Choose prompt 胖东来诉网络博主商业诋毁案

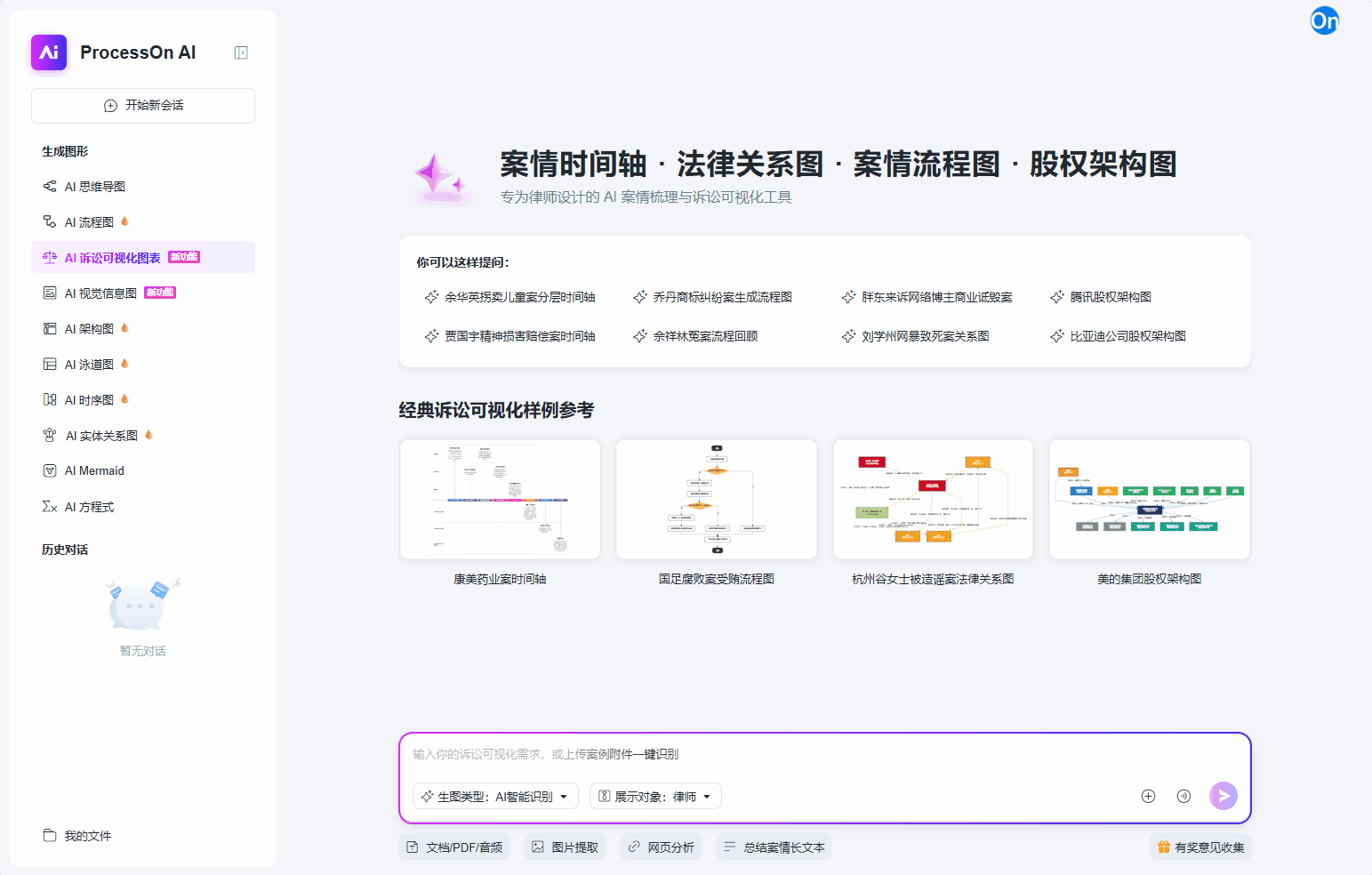click(x=927, y=297)
